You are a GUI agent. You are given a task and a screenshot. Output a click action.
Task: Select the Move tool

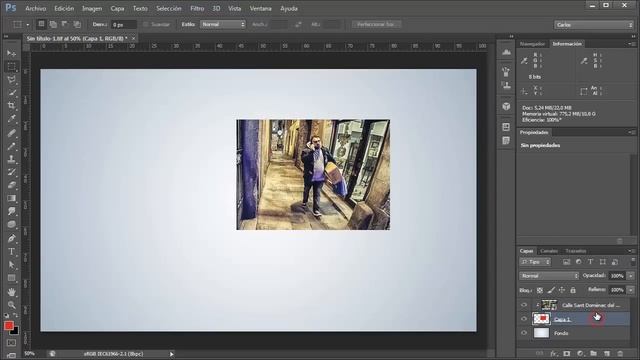(x=11, y=53)
